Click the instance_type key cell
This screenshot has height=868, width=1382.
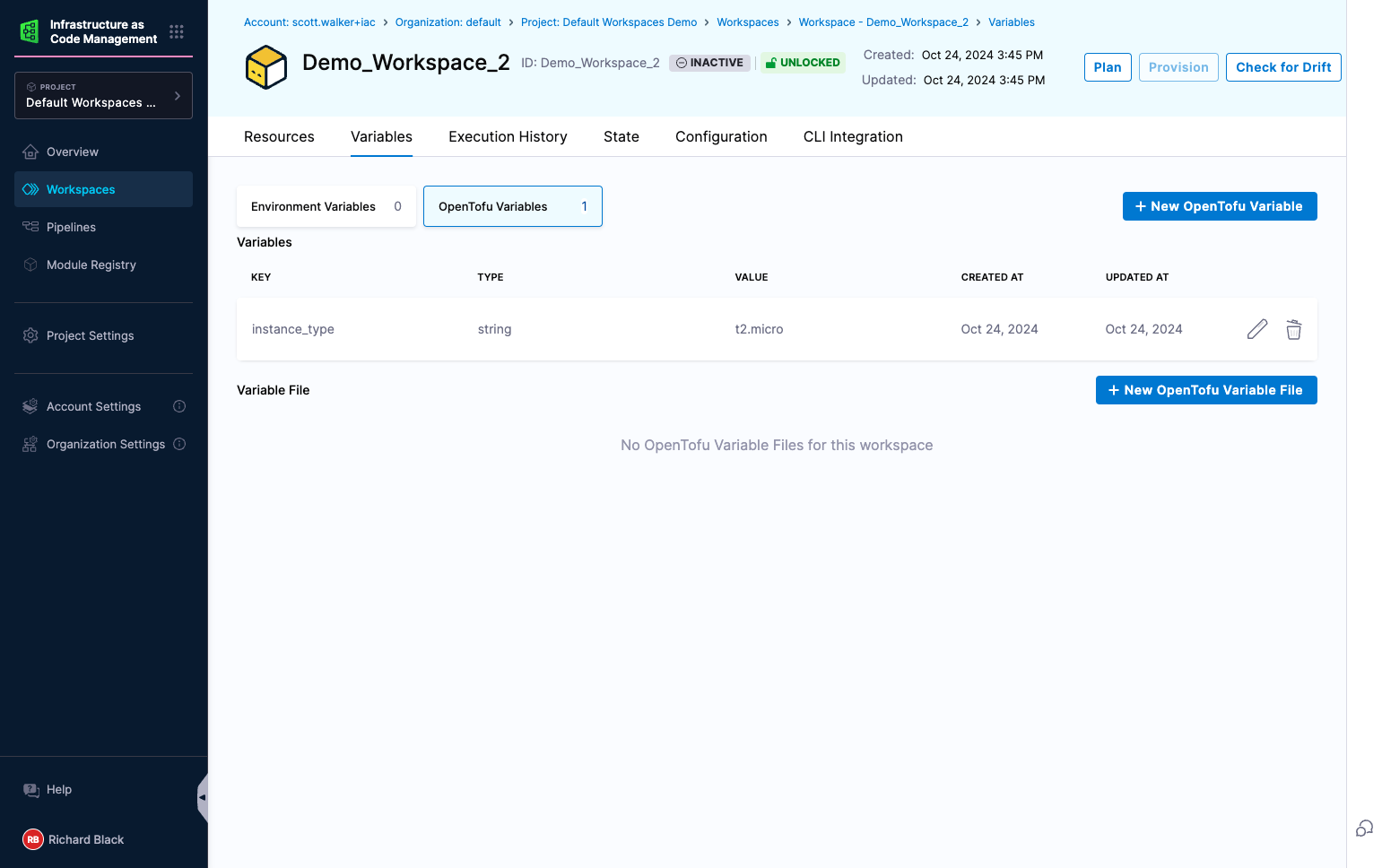(x=292, y=329)
